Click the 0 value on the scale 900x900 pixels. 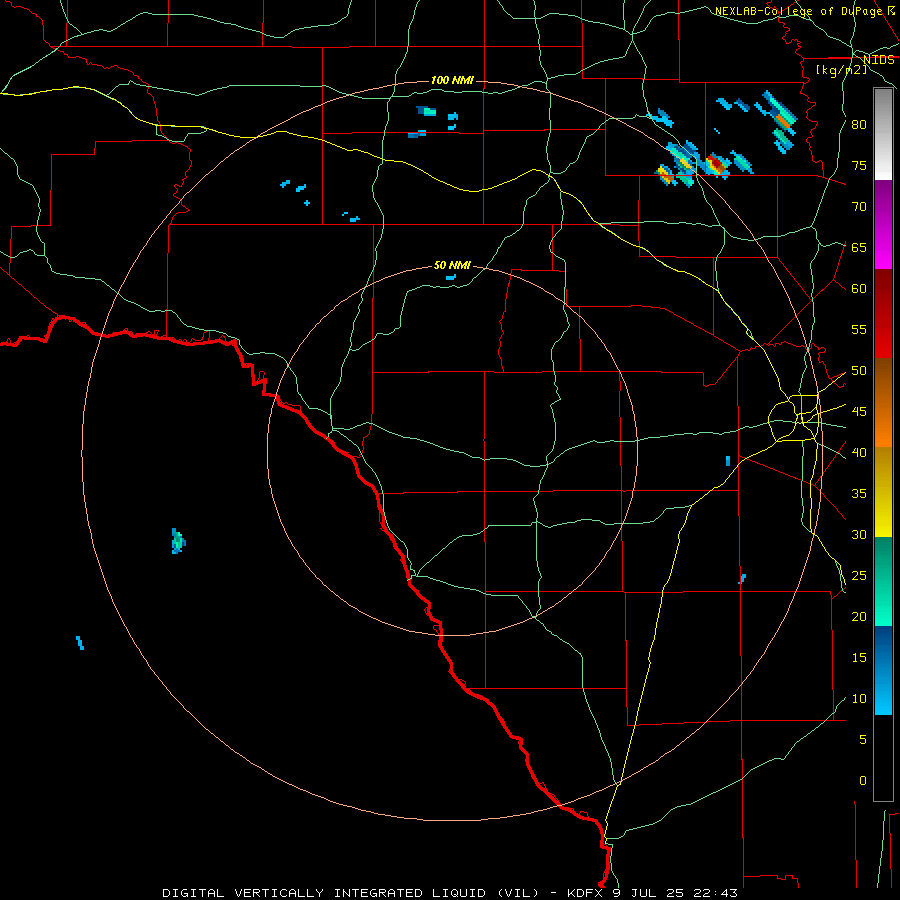[863, 781]
